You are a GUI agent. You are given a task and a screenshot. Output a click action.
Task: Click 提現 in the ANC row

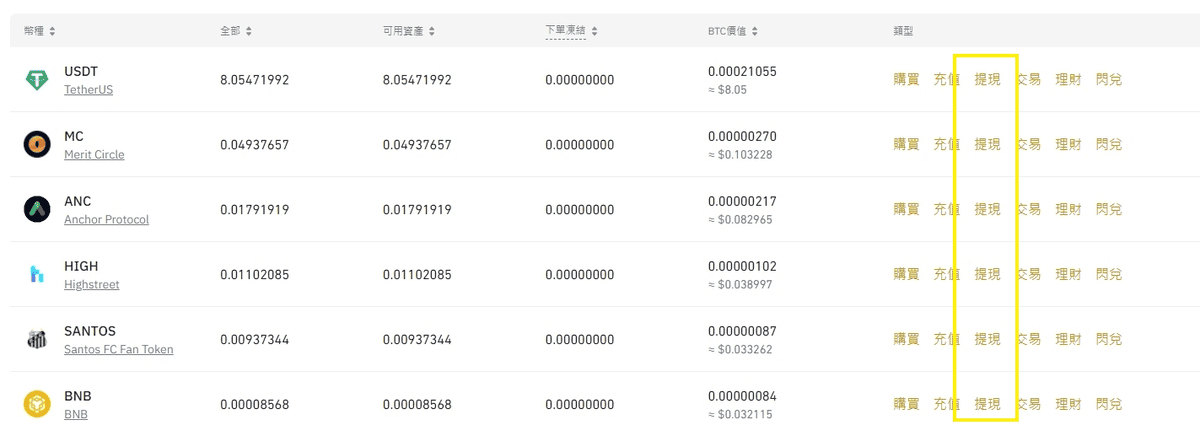[x=987, y=210]
